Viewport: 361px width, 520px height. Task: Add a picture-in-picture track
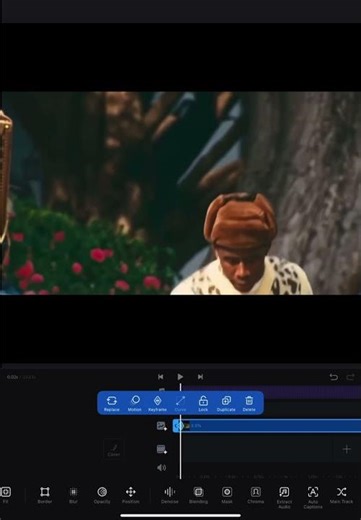[162, 426]
